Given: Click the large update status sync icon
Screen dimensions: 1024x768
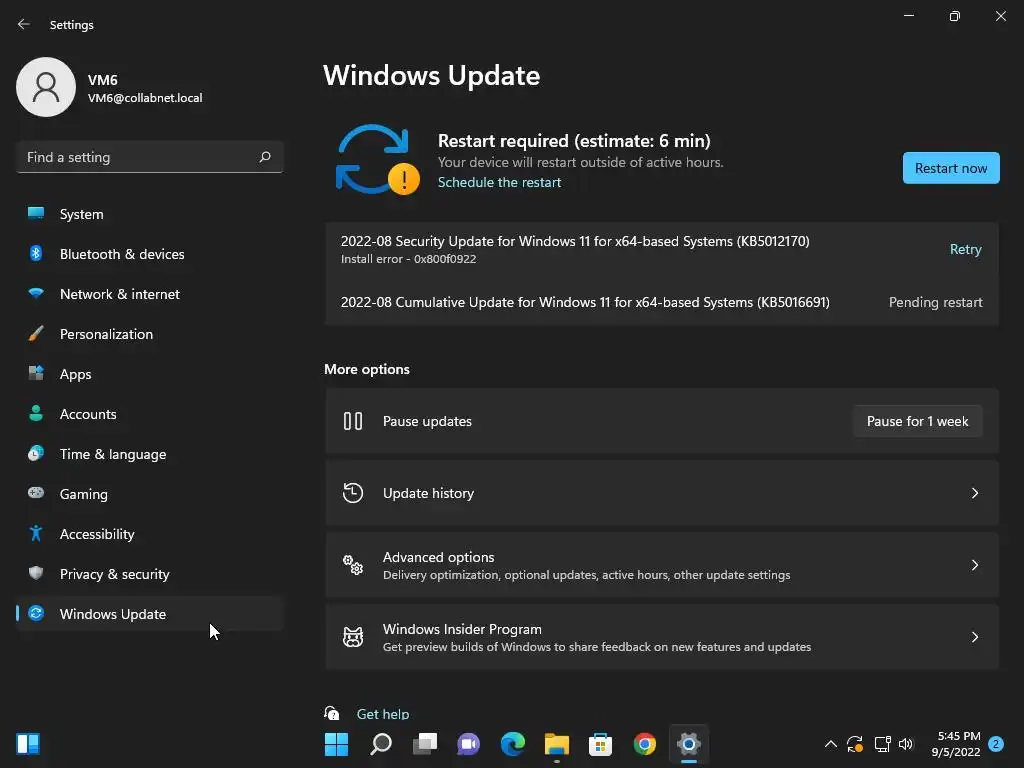Looking at the screenshot, I should pos(377,159).
